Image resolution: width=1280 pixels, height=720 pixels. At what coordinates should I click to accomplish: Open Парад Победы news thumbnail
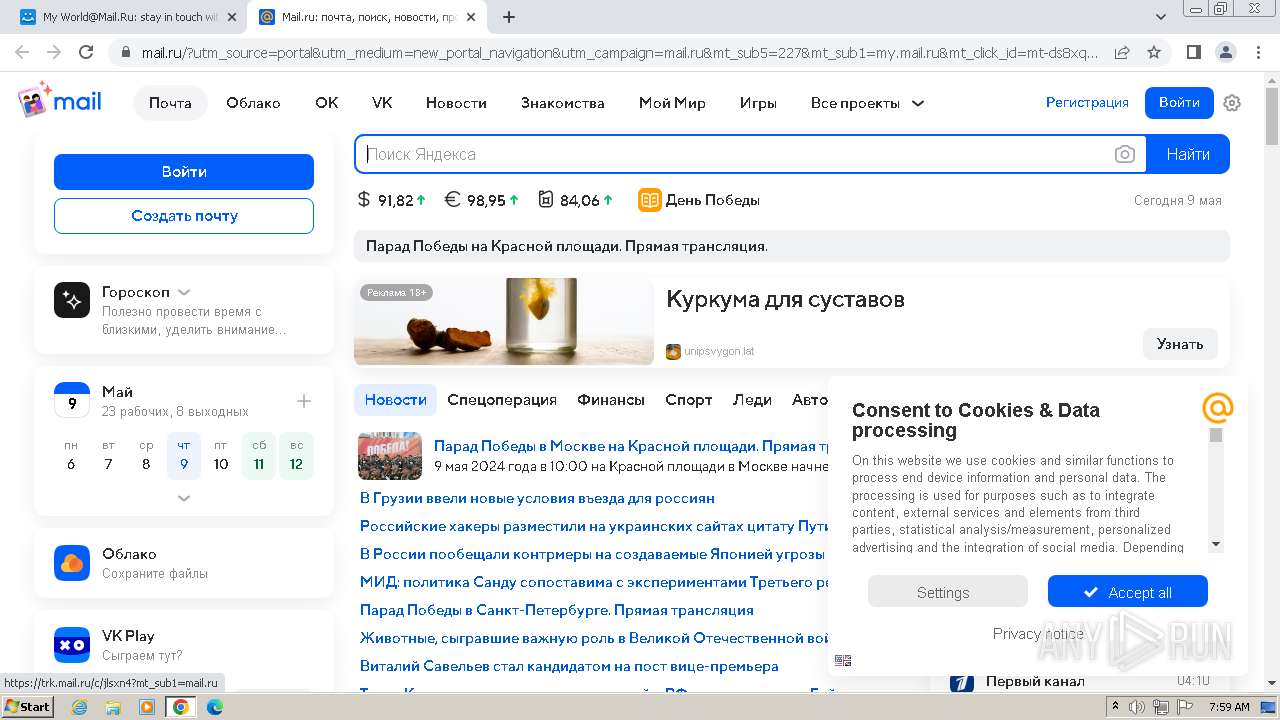(390, 456)
